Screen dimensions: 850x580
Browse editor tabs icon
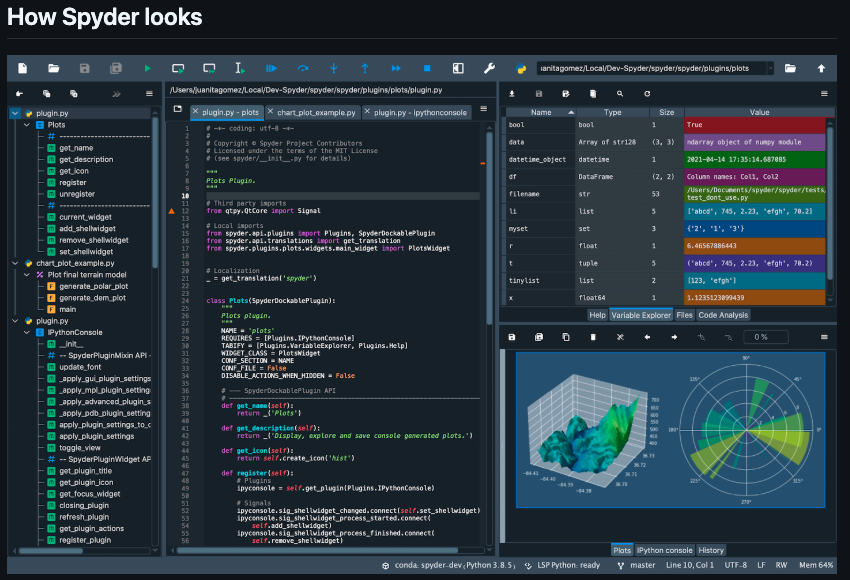coord(177,109)
